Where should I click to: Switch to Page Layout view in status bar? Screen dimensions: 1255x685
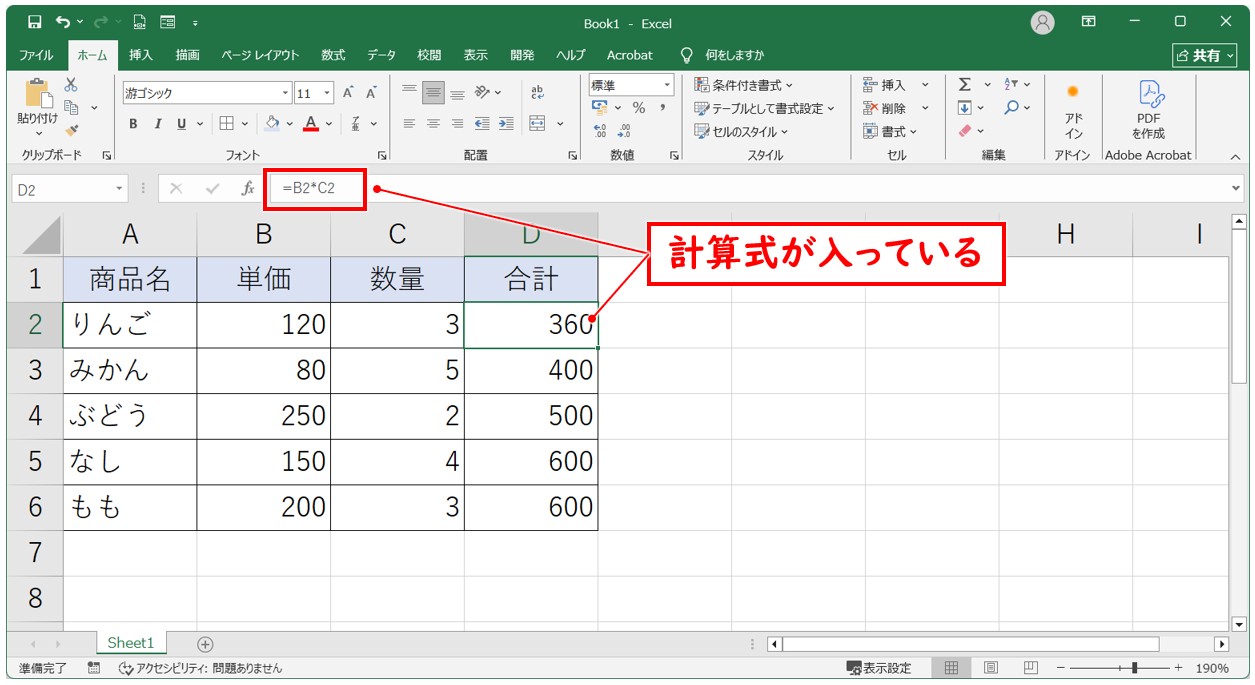[990, 668]
